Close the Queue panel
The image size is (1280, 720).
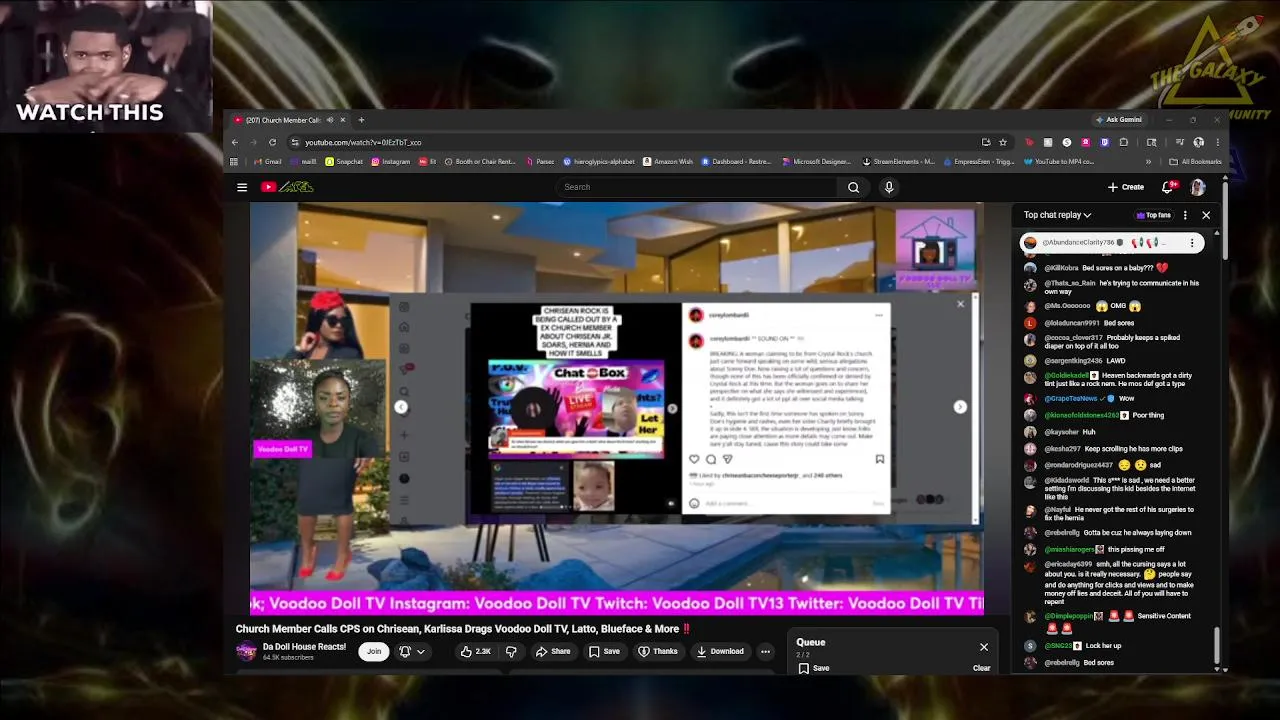pyautogui.click(x=984, y=647)
